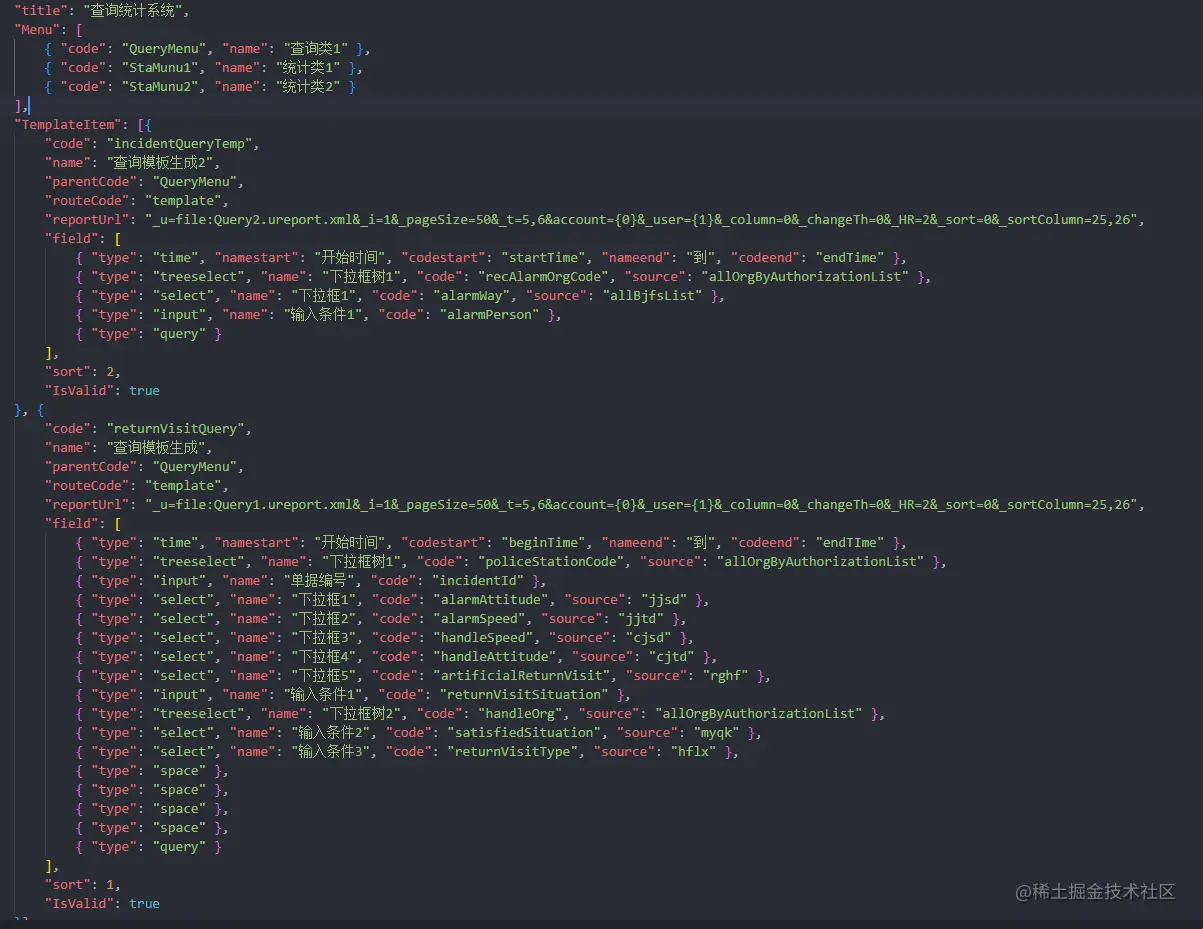Click the number 1 after "sort"
This screenshot has height=929, width=1203.
(111, 885)
